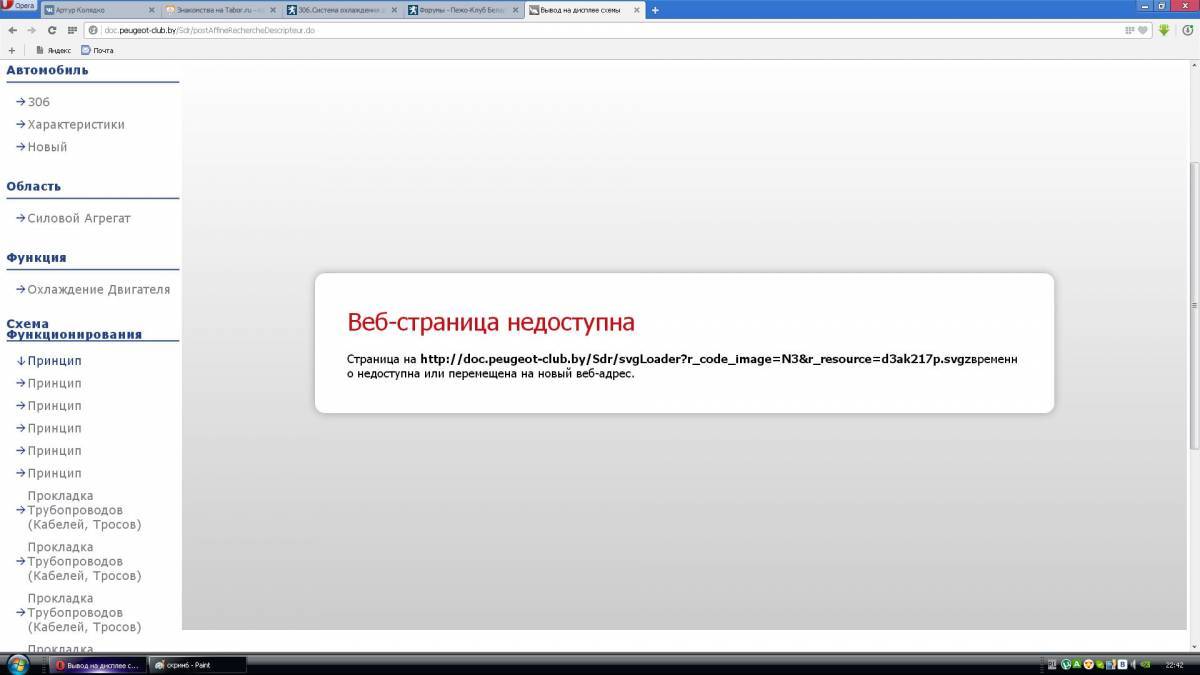Click the Windows Start button
The height and width of the screenshot is (675, 1200).
(x=18, y=664)
